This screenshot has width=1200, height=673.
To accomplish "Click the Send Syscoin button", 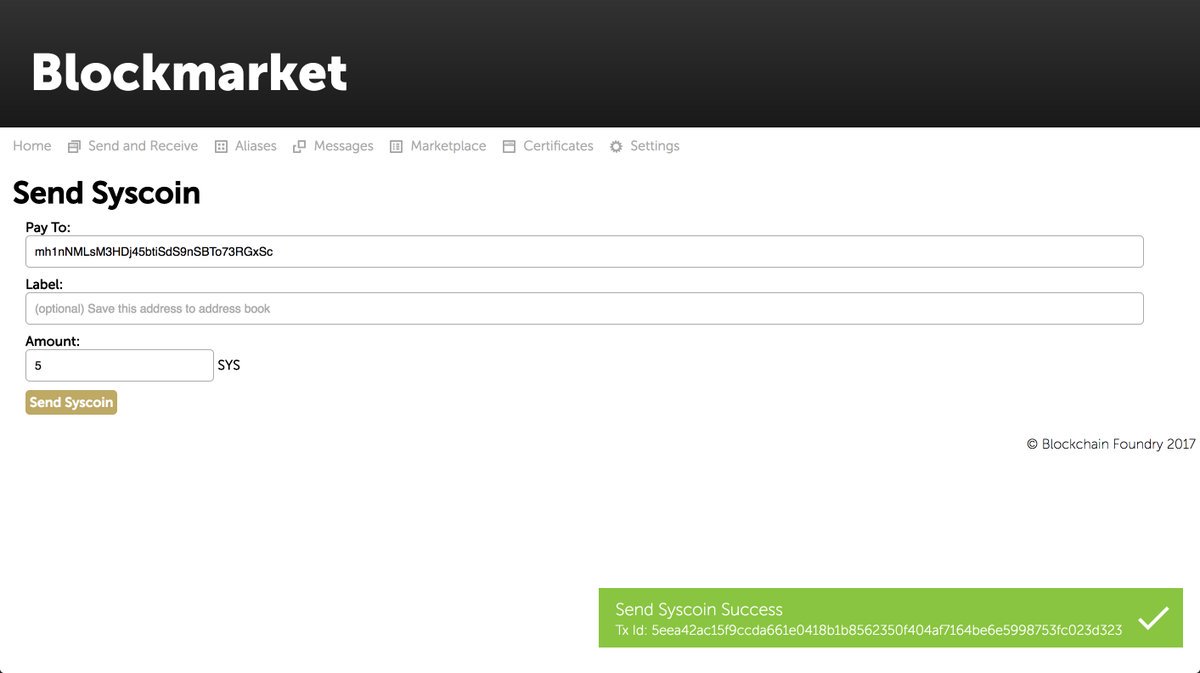I will (71, 402).
